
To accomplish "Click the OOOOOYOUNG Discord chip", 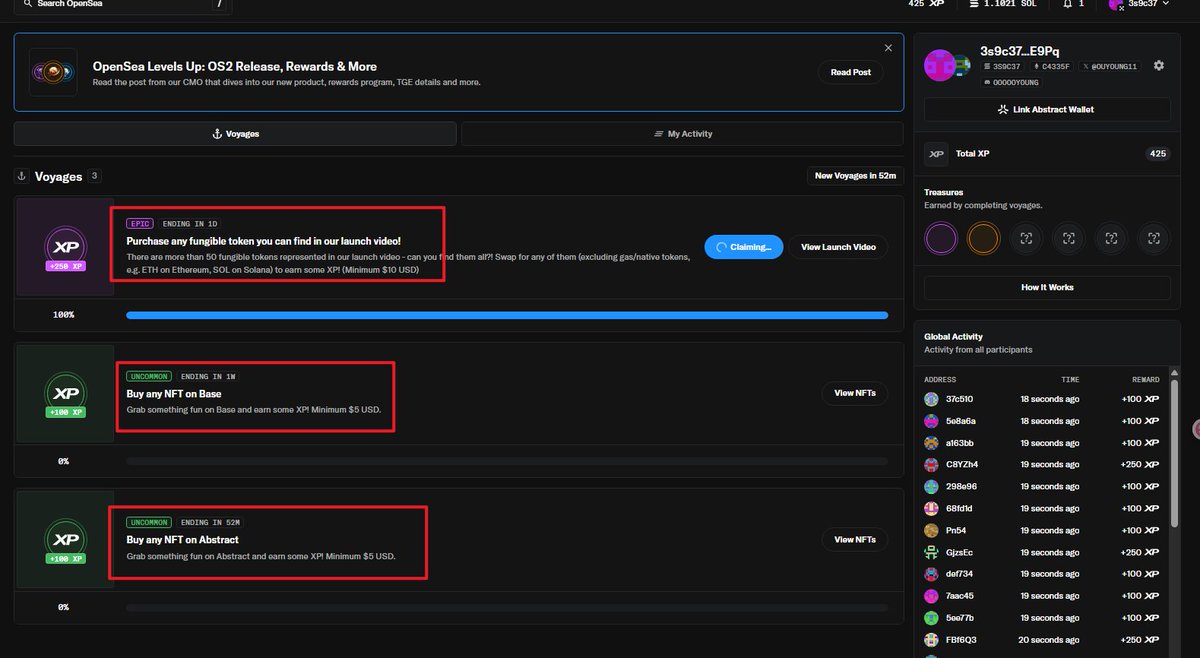I will pos(1012,82).
